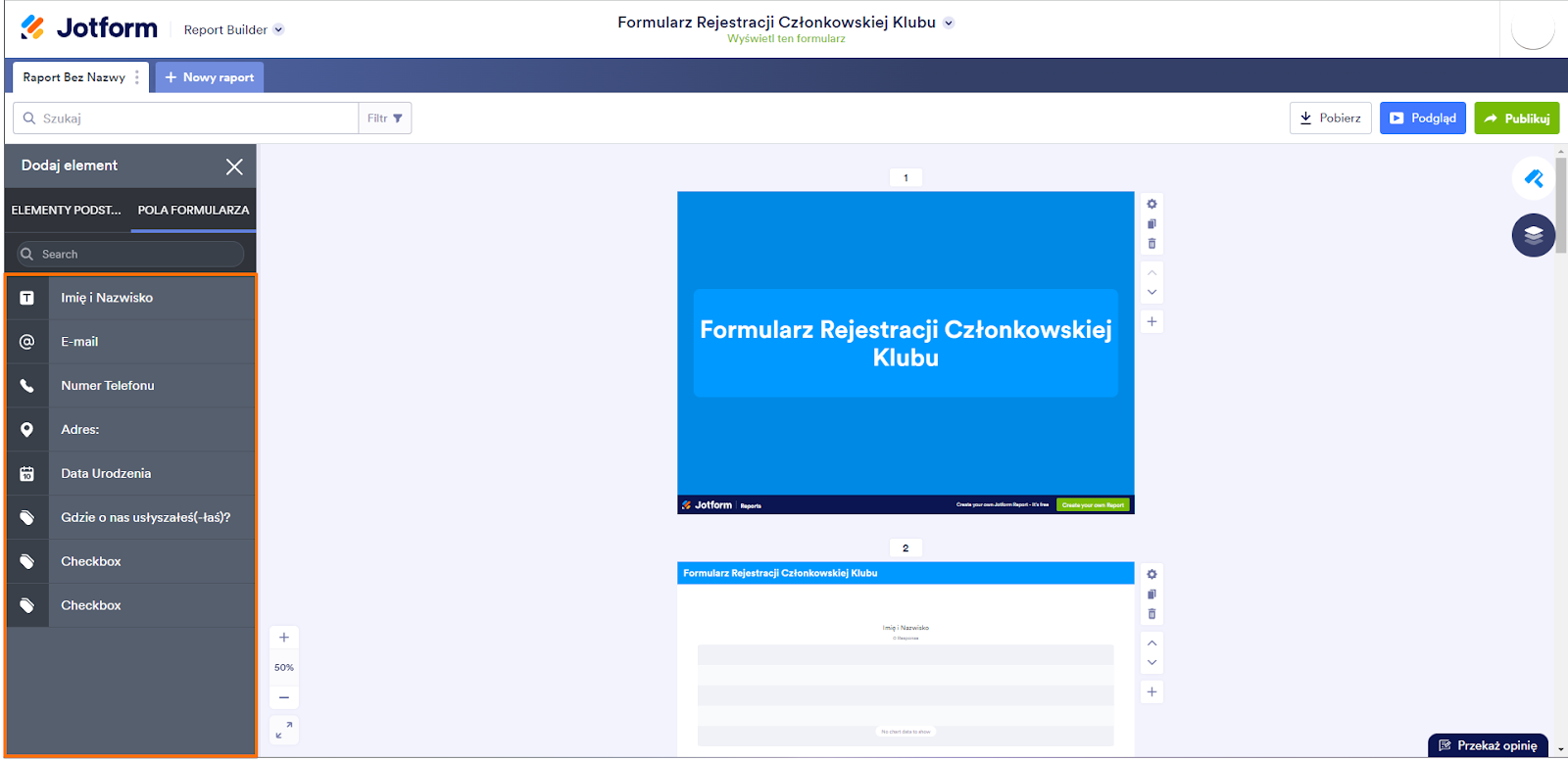Open the Wyświetl ten formularz link
The image size is (1568, 761).
(x=786, y=39)
